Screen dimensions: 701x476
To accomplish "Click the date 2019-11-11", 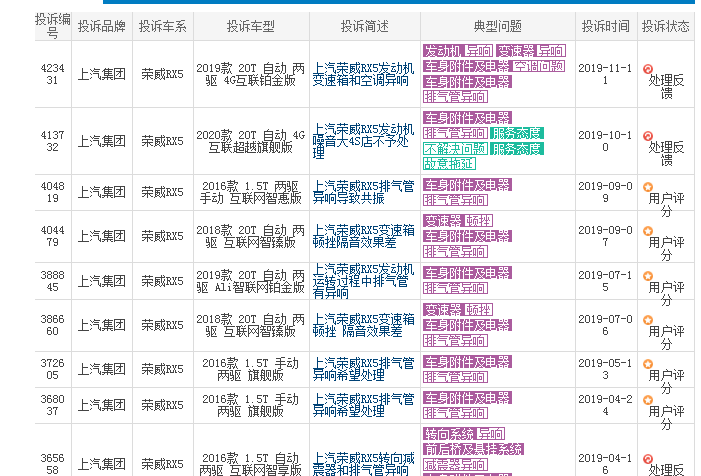I will point(605,74).
